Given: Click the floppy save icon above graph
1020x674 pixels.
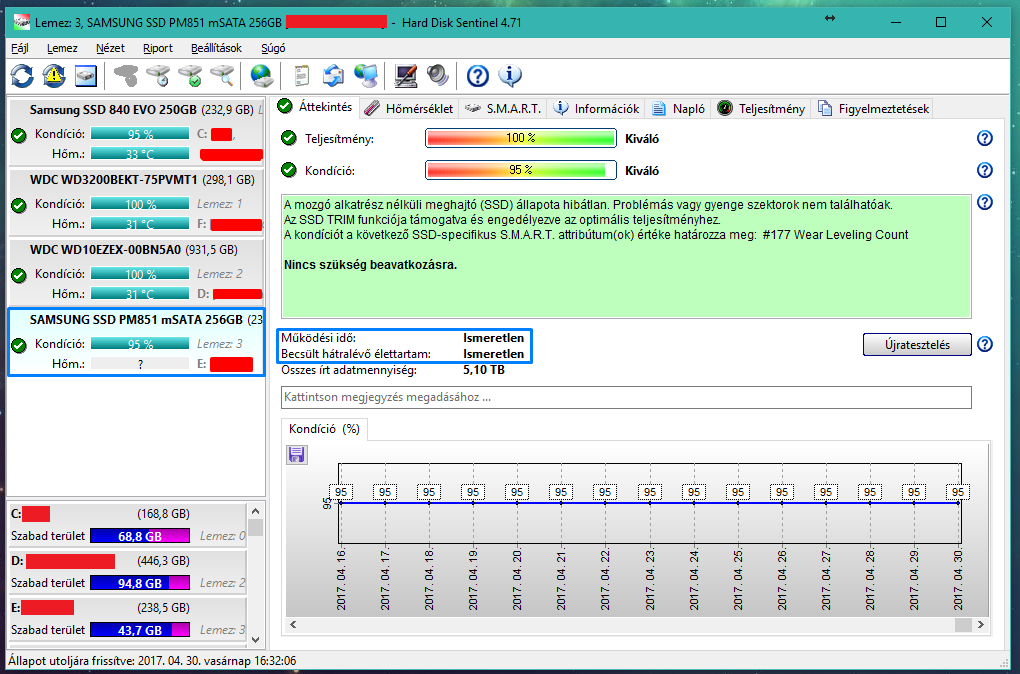Looking at the screenshot, I should point(297,454).
